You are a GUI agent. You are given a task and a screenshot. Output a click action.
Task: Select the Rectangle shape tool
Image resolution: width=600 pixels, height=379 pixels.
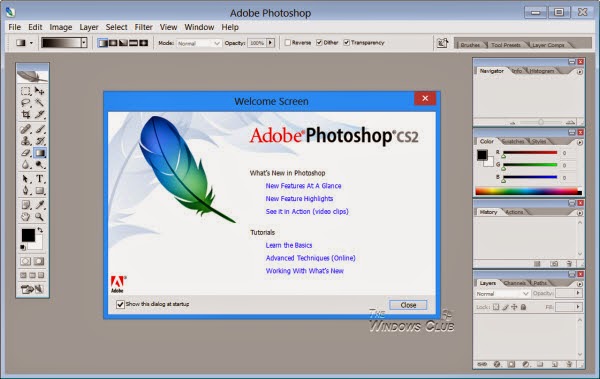click(x=39, y=190)
